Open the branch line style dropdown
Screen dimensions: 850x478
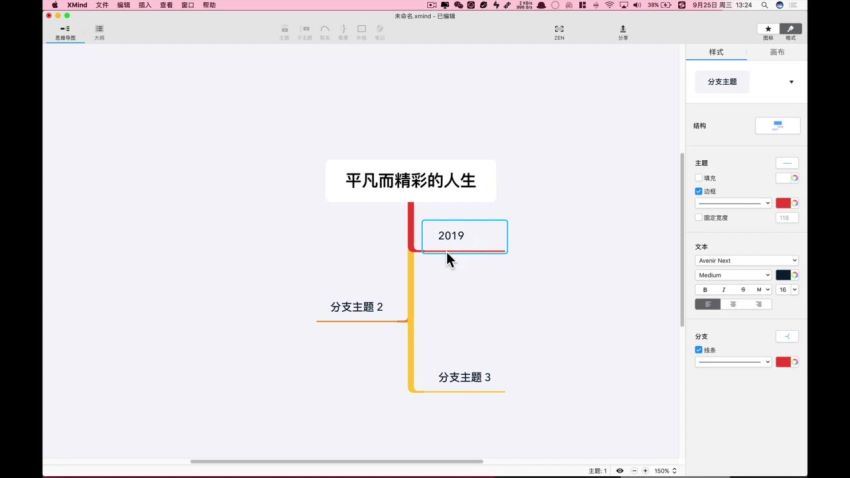point(733,362)
